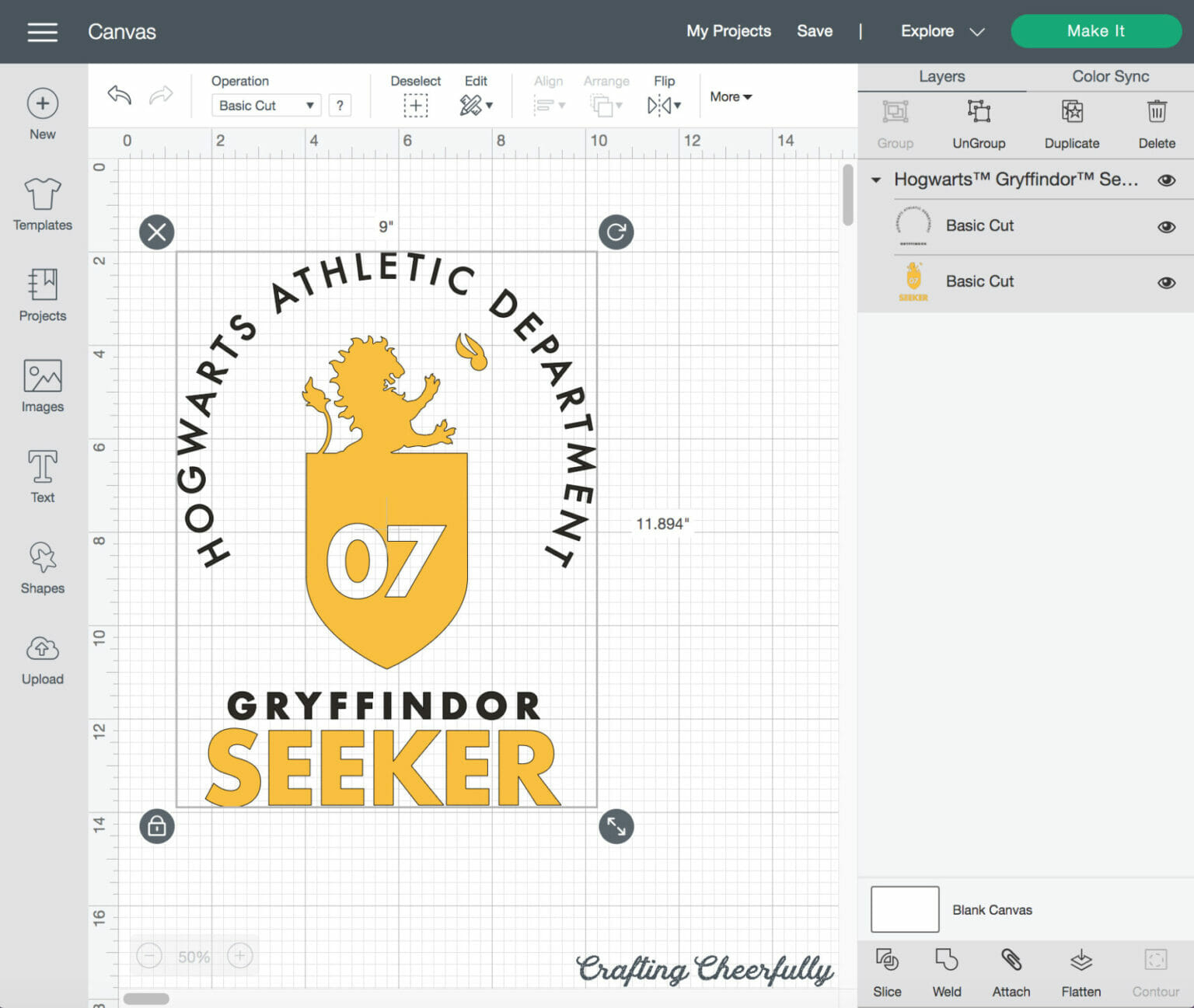
Task: Click the green Make It button
Action: tap(1095, 31)
